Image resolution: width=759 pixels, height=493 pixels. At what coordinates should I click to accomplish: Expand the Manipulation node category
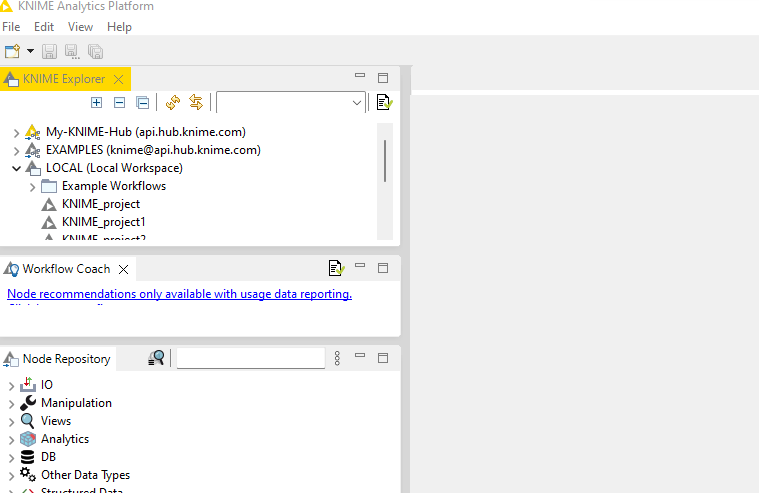point(11,404)
